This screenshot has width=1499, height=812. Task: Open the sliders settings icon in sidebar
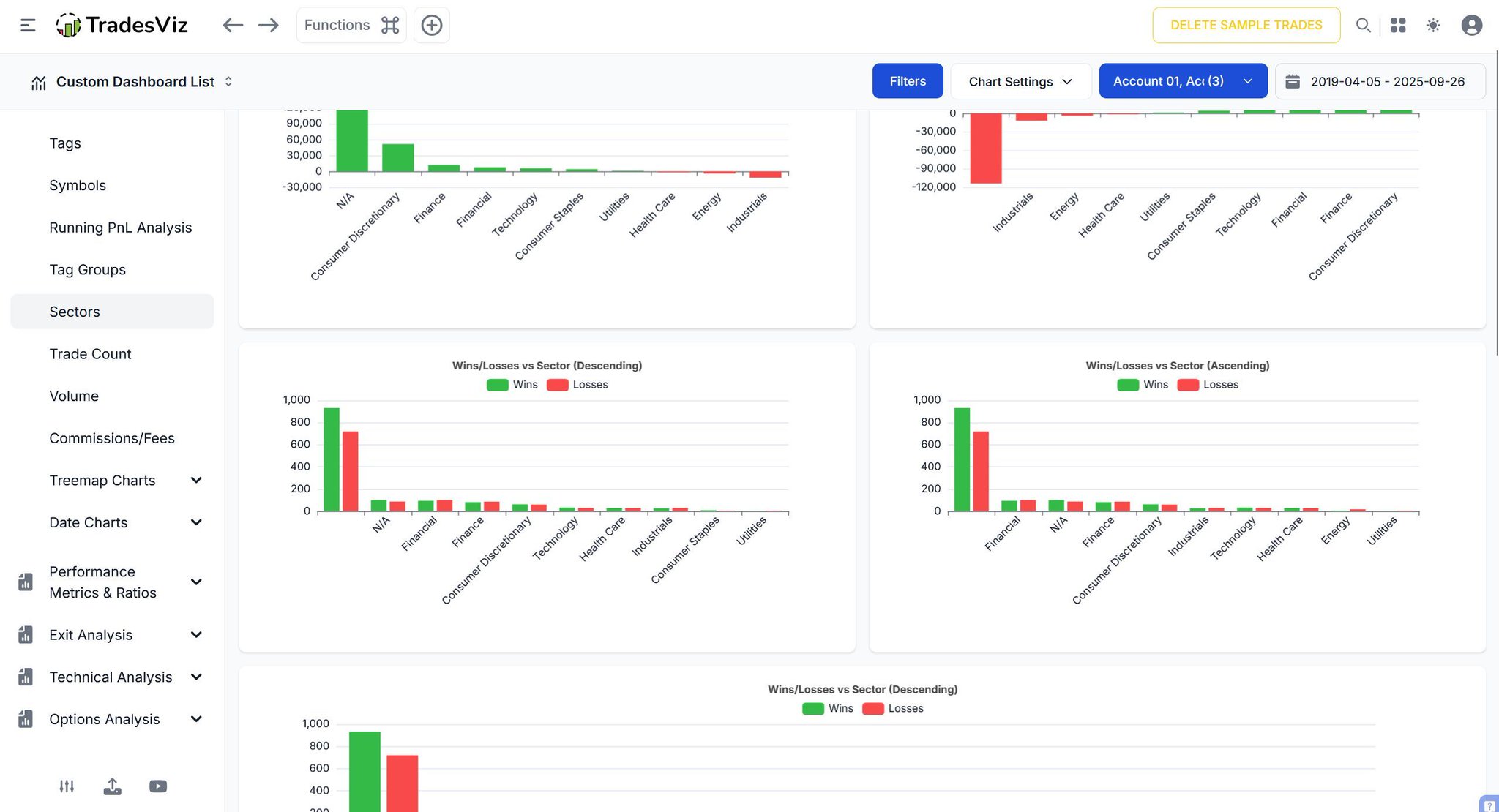(x=67, y=786)
